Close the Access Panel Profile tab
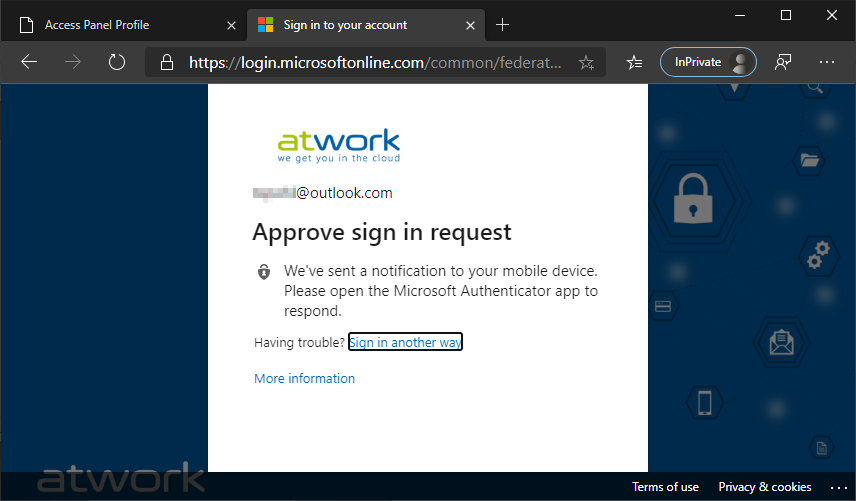The height and width of the screenshot is (501, 856). [x=231, y=25]
